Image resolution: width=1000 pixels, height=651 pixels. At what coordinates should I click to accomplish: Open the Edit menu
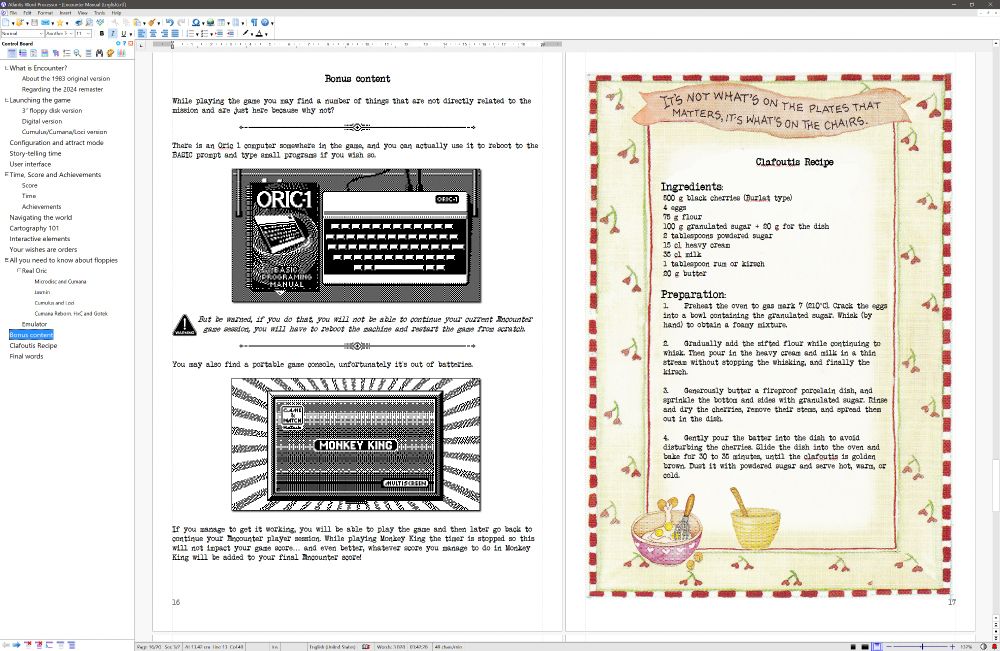click(27, 13)
